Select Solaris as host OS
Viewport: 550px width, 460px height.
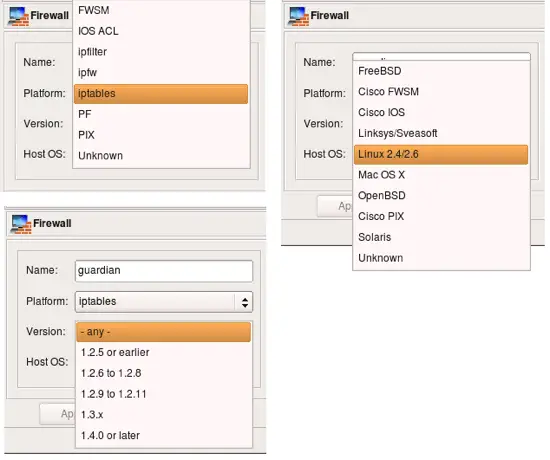click(441, 237)
